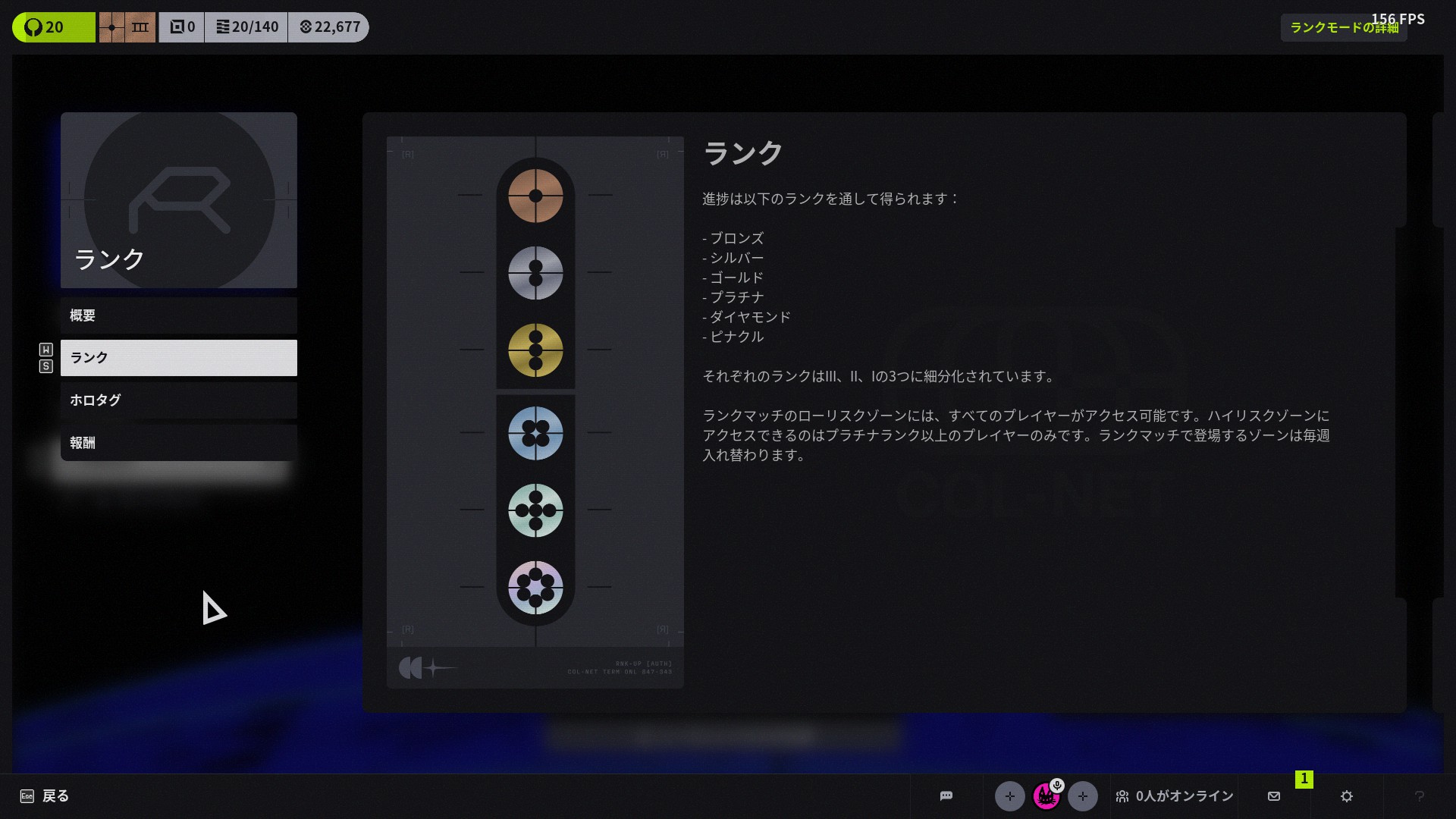Viewport: 1456px width, 819px height.
Task: Invite a player with the left plus slot
Action: pos(1009,796)
